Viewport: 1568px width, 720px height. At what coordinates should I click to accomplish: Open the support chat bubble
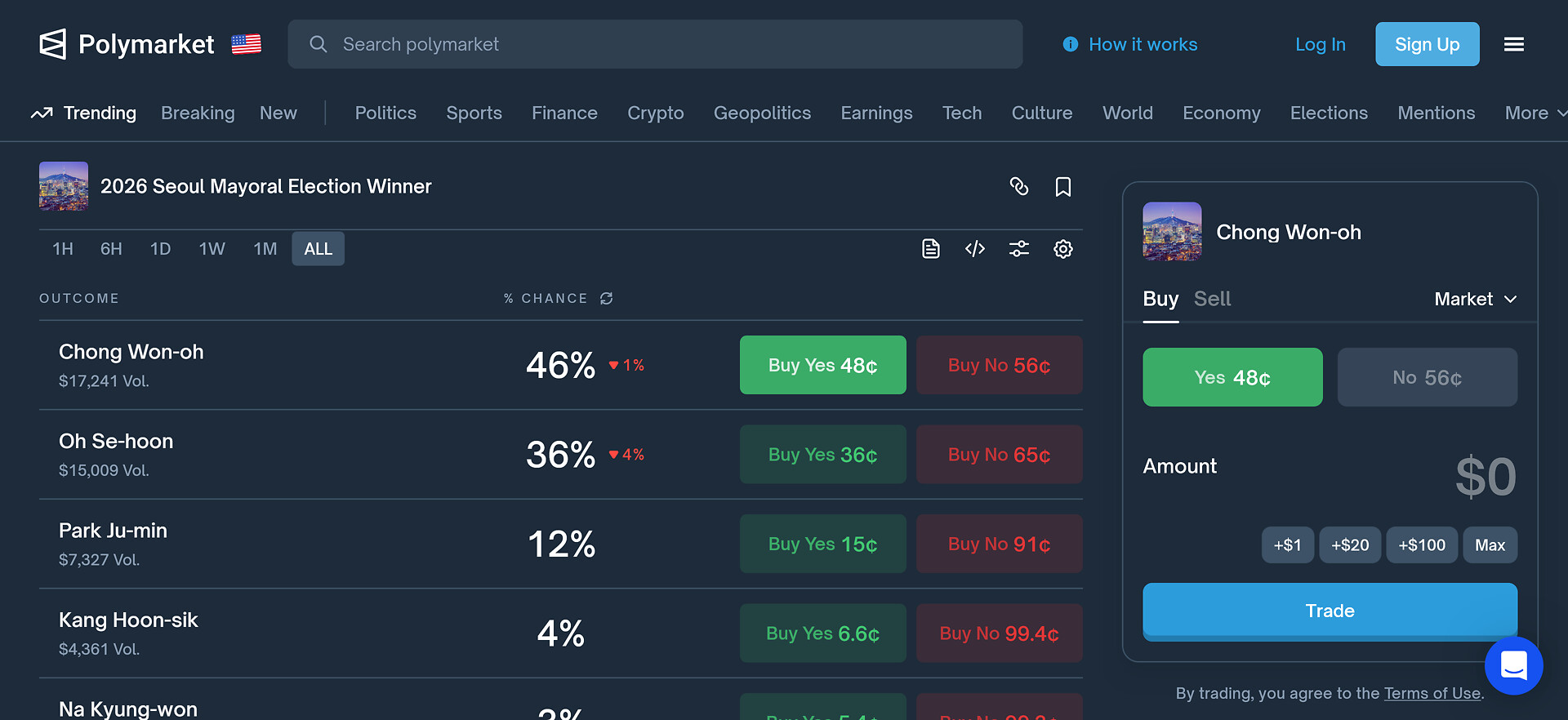1513,666
